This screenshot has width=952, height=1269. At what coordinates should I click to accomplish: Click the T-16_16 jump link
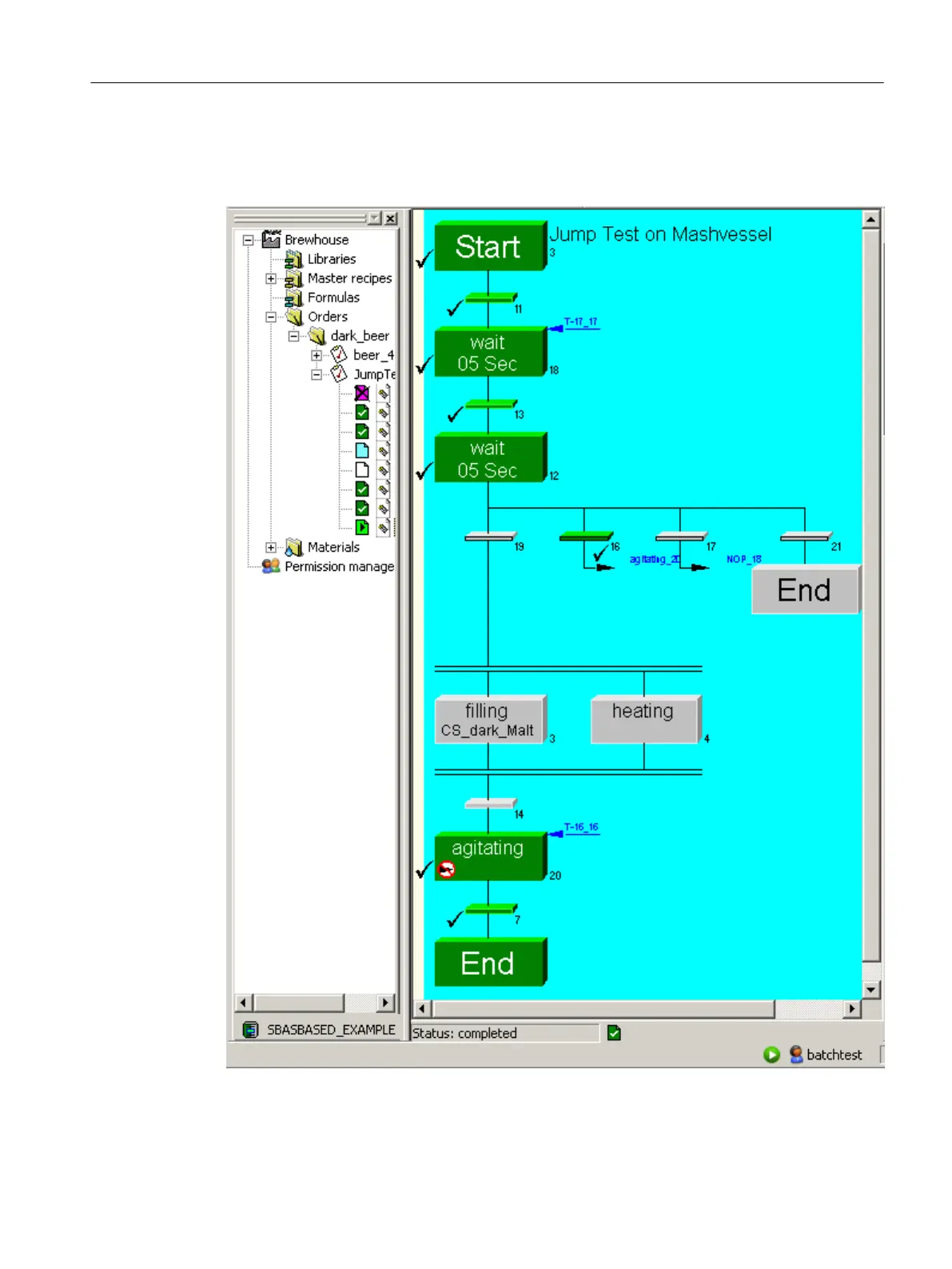click(580, 828)
